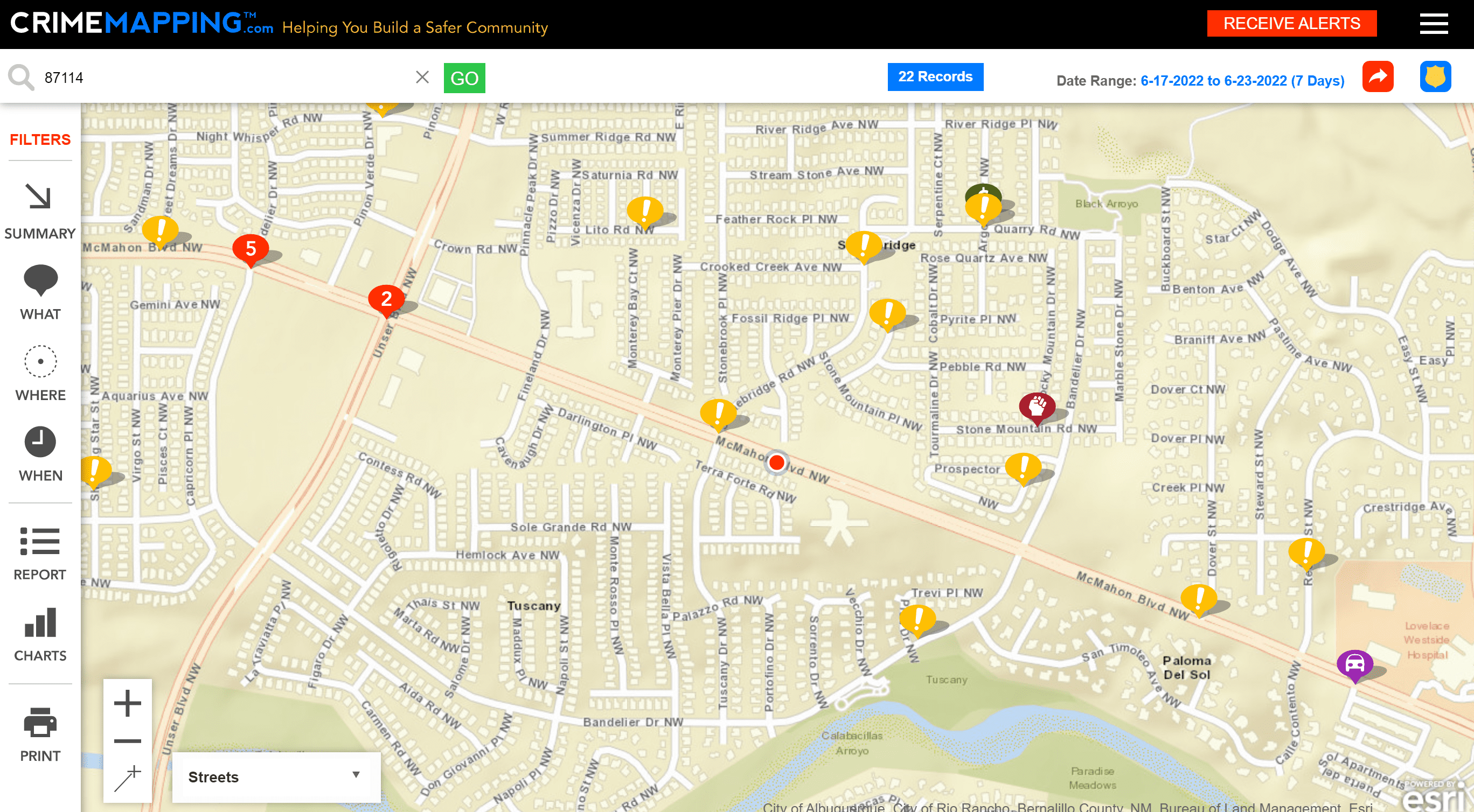Open the FILTERS tab
This screenshot has height=812, width=1474.
pos(40,139)
